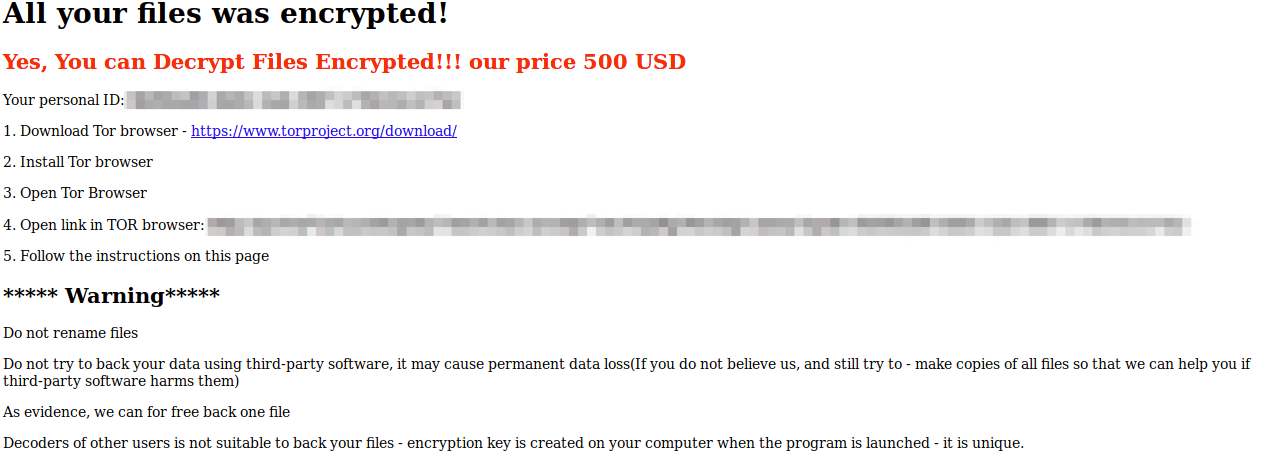Click the '***** Warning*****' heading
The image size is (1273, 463).
pyautogui.click(x=111, y=296)
